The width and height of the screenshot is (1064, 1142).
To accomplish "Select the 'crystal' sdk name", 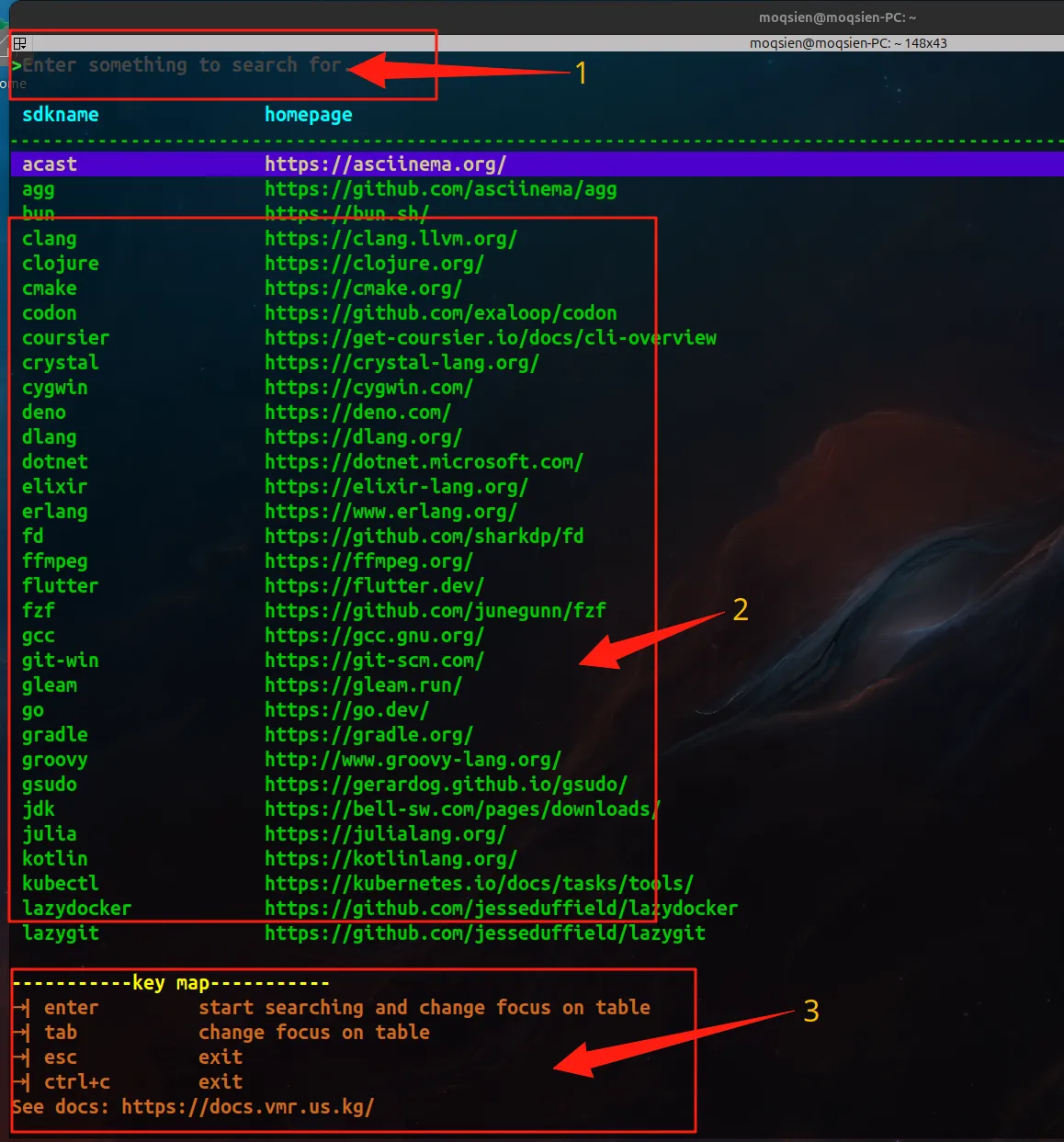I will tap(61, 363).
